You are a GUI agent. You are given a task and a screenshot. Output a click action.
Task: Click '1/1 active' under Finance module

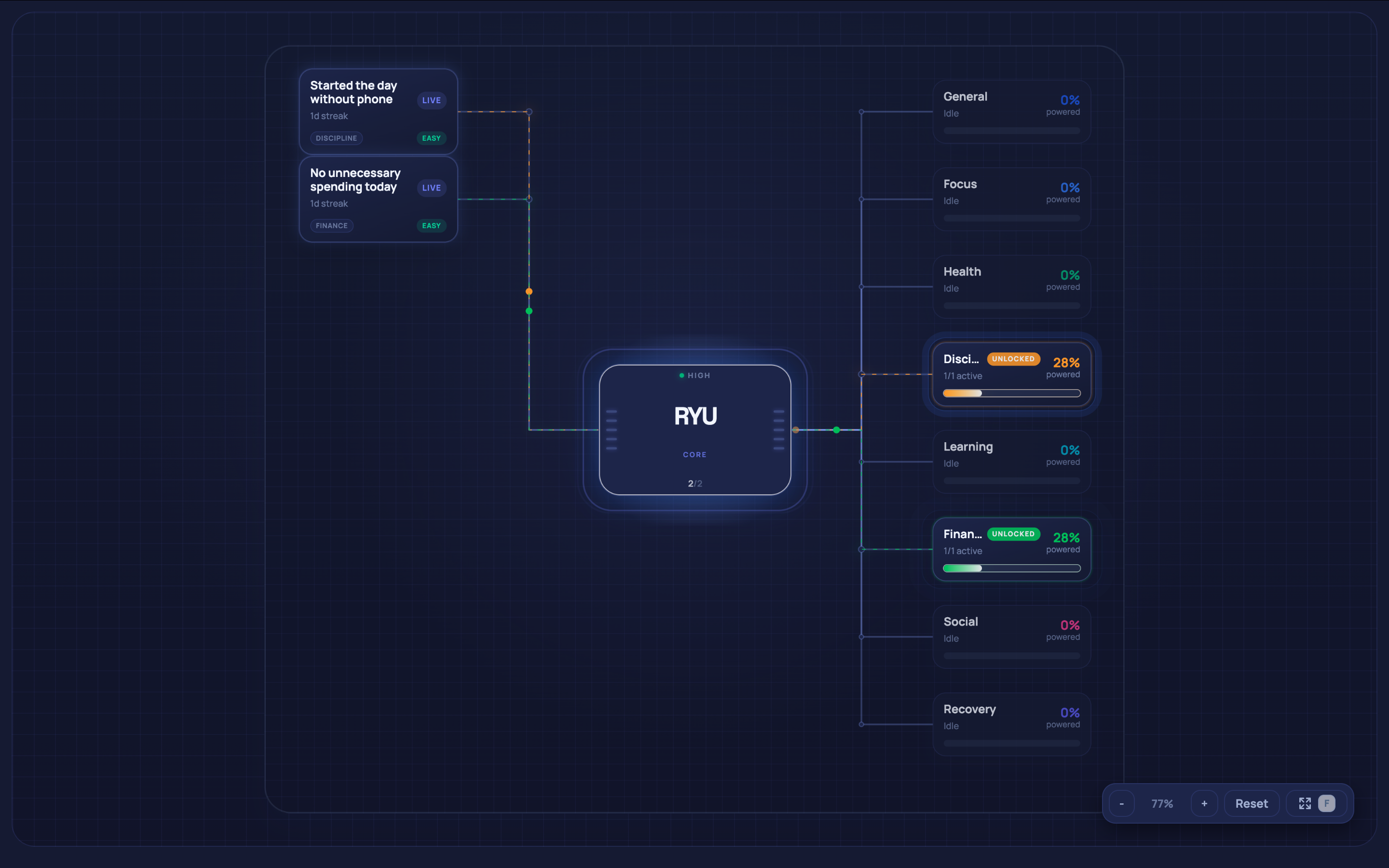click(x=963, y=551)
